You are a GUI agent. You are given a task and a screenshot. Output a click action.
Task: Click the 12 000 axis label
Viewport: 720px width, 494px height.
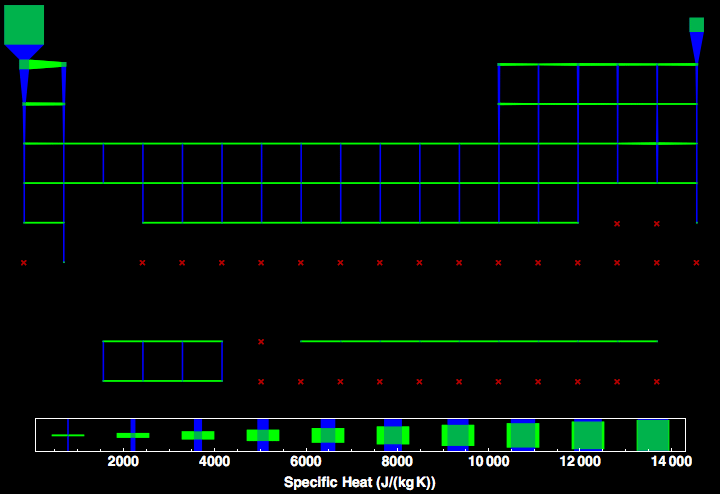[x=580, y=461]
